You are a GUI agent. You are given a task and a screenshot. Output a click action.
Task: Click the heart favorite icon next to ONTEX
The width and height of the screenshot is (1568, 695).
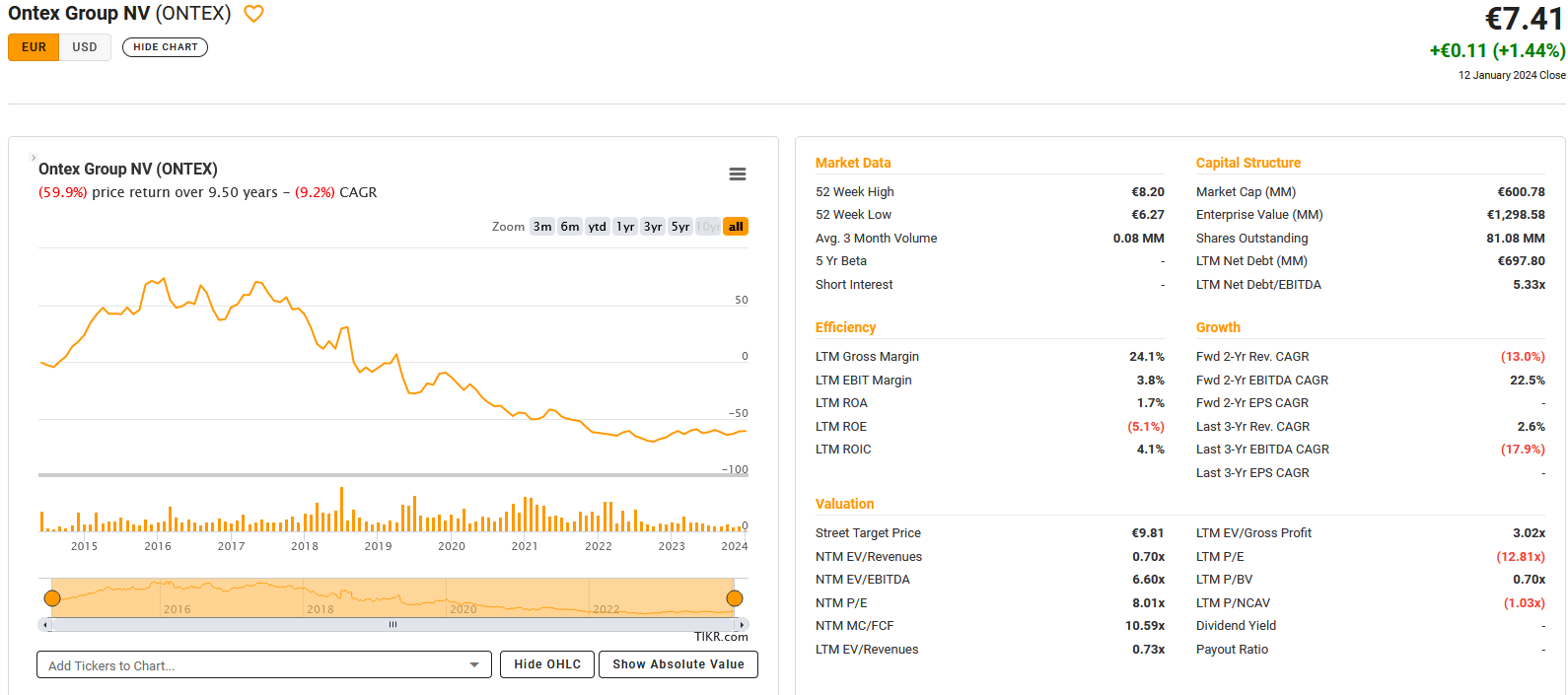click(x=253, y=14)
